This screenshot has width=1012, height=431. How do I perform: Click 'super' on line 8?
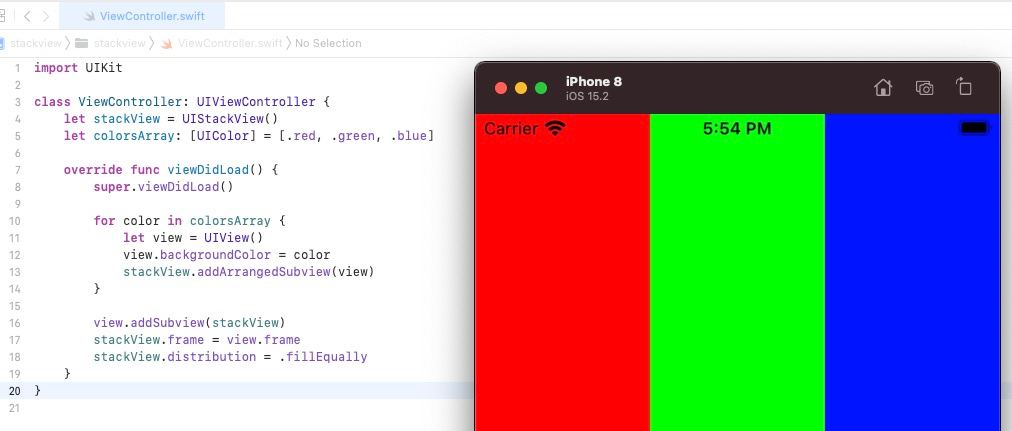point(112,187)
